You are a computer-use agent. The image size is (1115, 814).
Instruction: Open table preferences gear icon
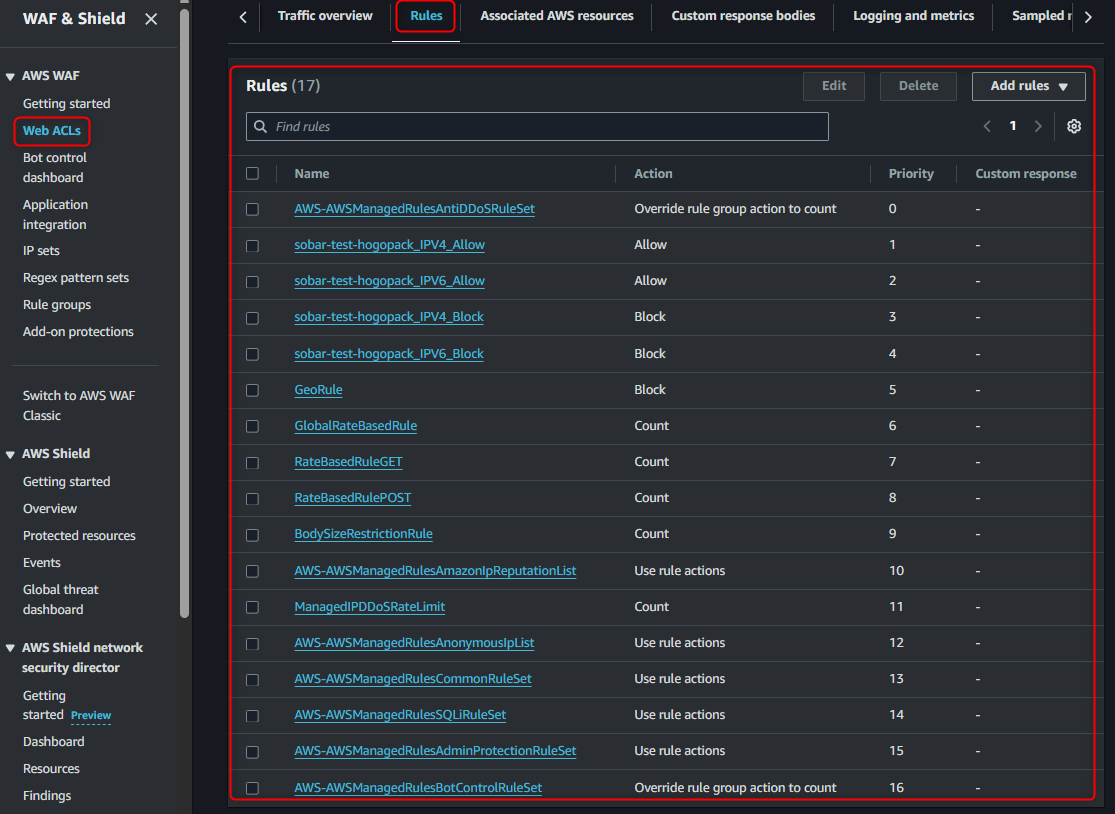(x=1074, y=126)
